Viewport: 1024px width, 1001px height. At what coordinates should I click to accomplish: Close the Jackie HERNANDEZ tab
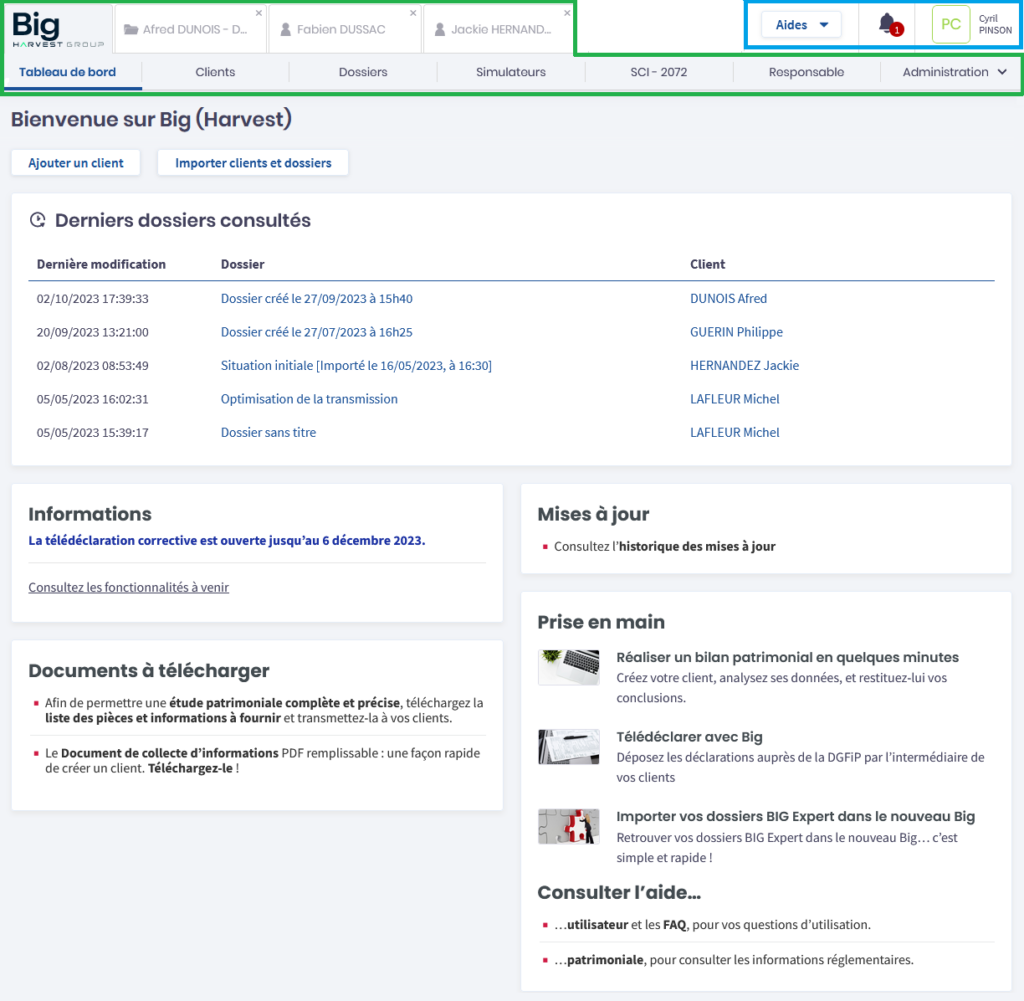coord(567,13)
